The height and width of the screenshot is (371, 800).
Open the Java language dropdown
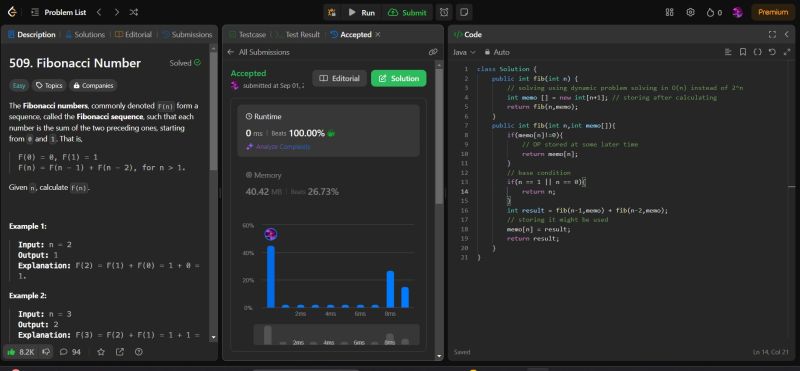pos(464,52)
